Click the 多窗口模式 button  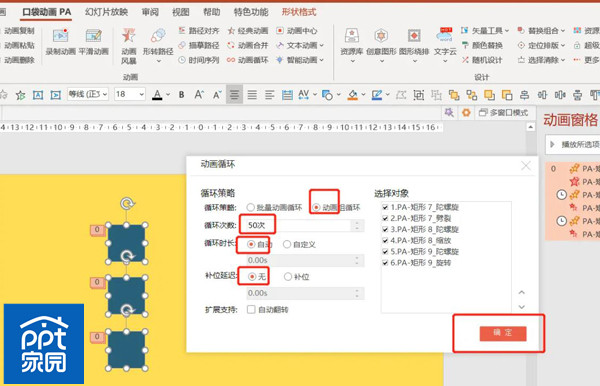coord(504,112)
